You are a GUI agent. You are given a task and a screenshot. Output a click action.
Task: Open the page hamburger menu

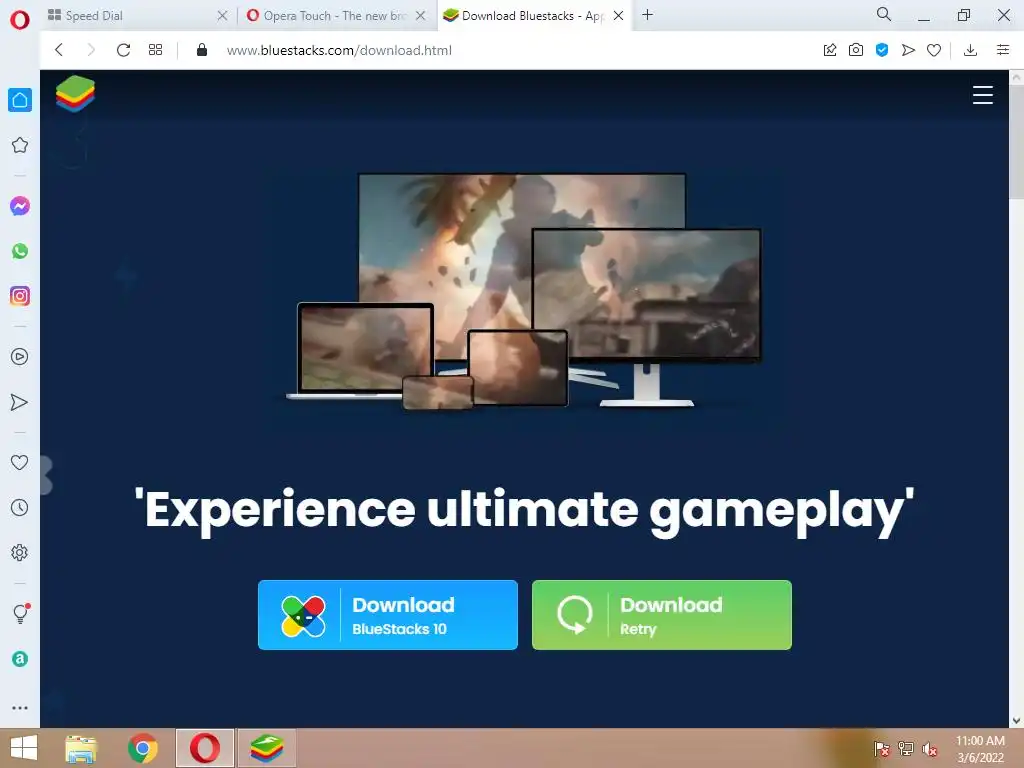[982, 95]
